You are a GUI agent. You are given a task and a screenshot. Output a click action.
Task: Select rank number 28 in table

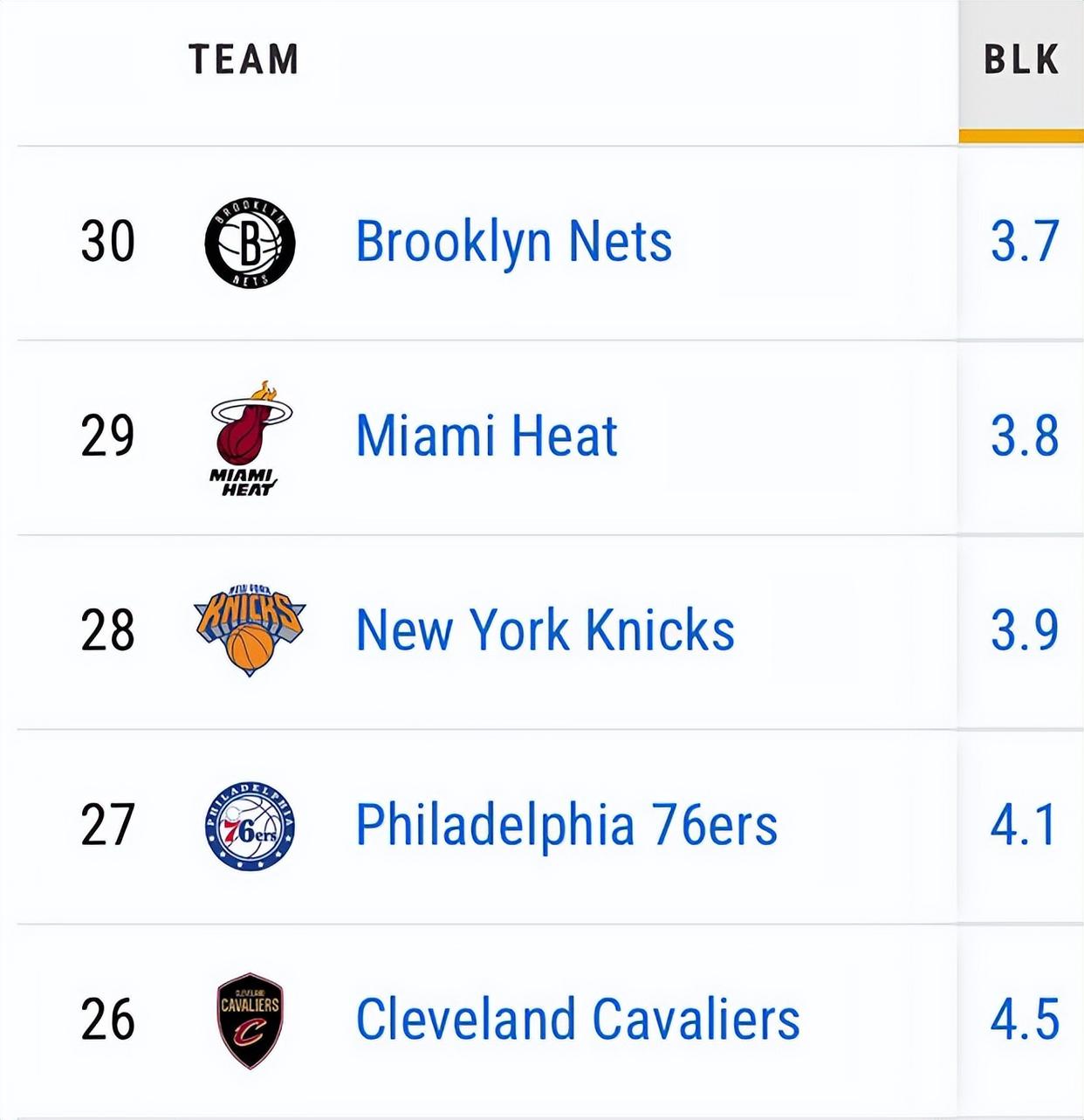pos(107,630)
